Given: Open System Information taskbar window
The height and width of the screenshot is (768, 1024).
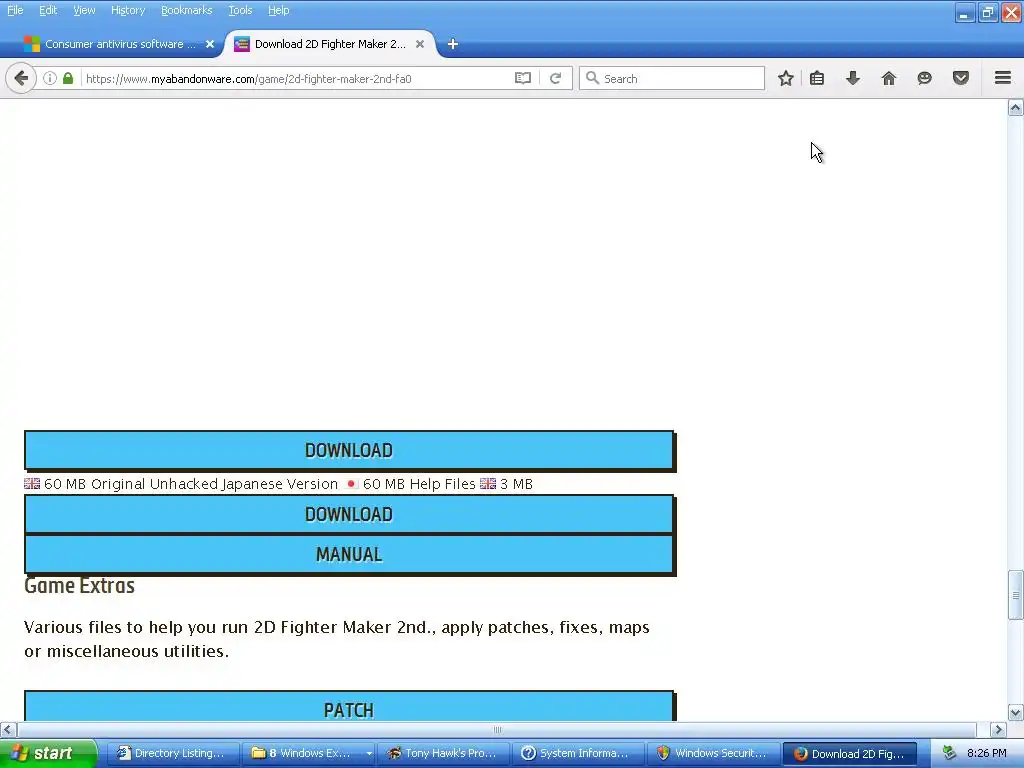Looking at the screenshot, I should tap(579, 753).
